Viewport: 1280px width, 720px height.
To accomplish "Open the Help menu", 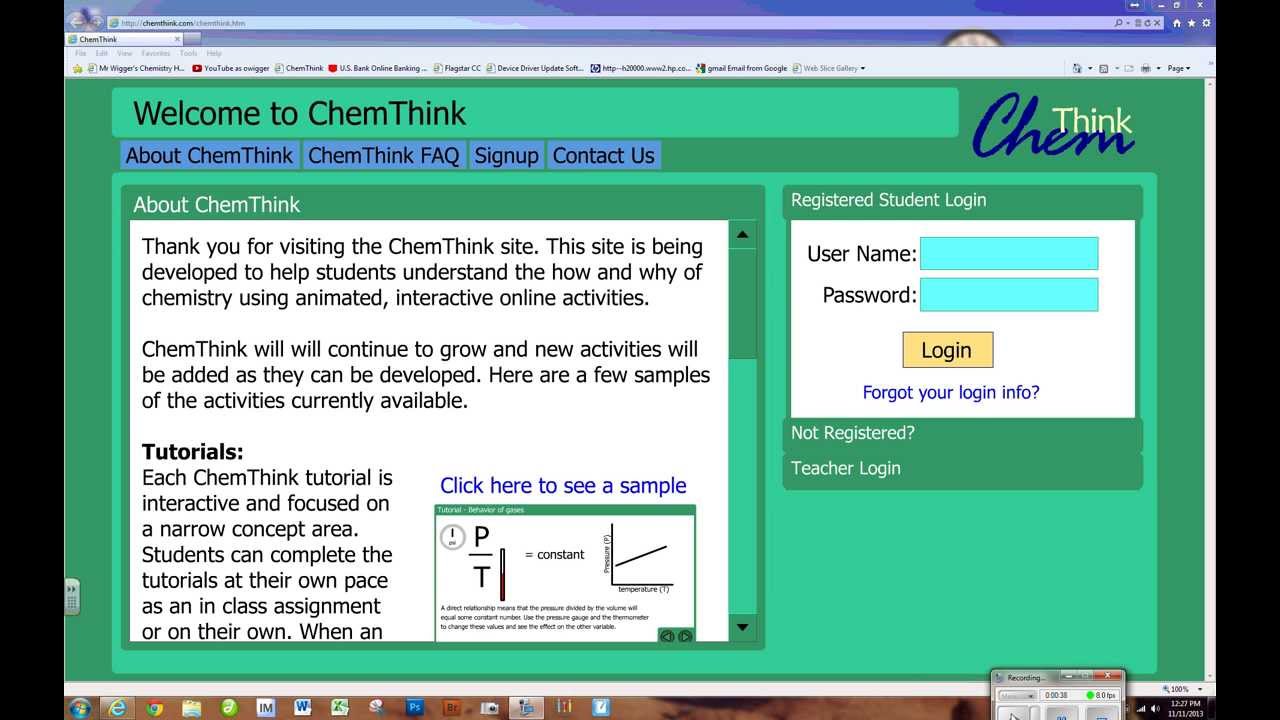I will (x=213, y=53).
